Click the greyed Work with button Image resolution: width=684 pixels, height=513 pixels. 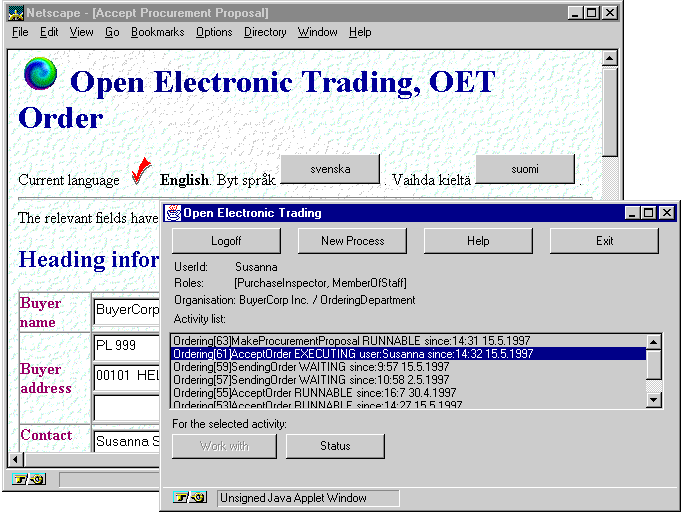pos(224,446)
